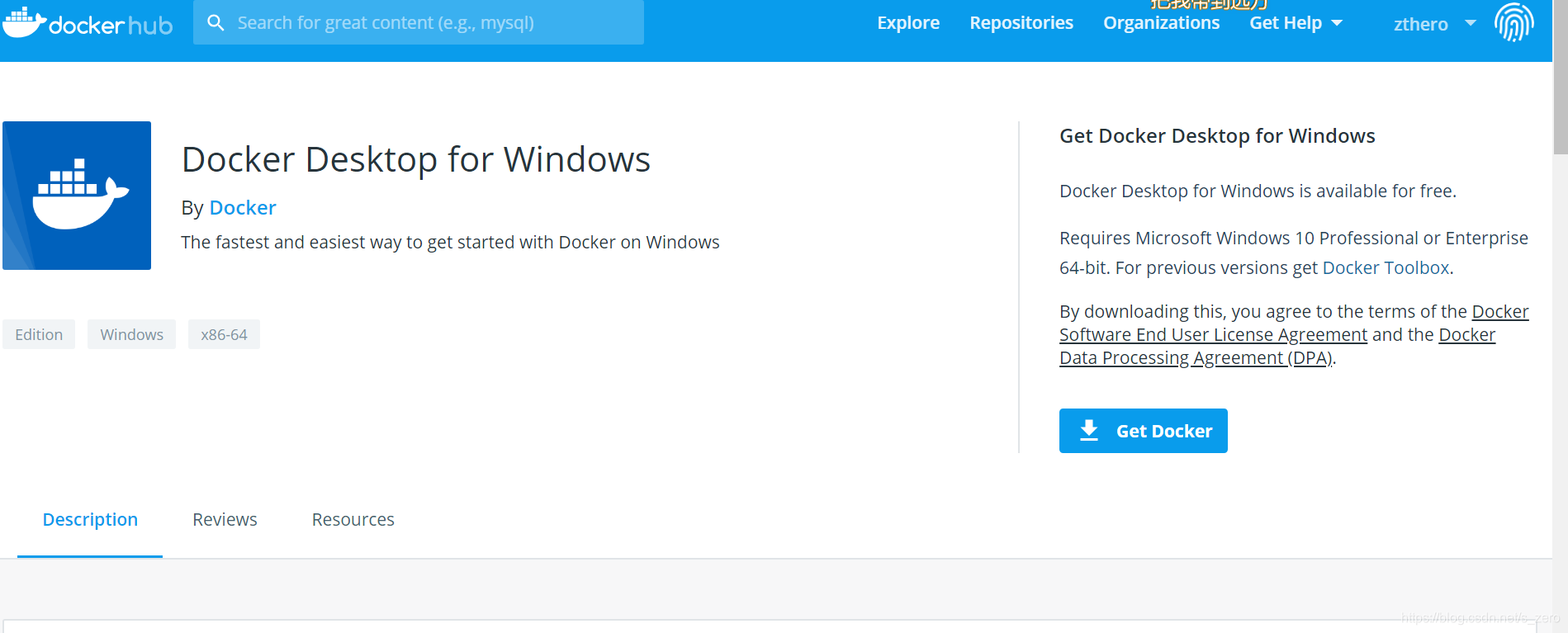Click the Docker Desktop for Windows title

416,159
